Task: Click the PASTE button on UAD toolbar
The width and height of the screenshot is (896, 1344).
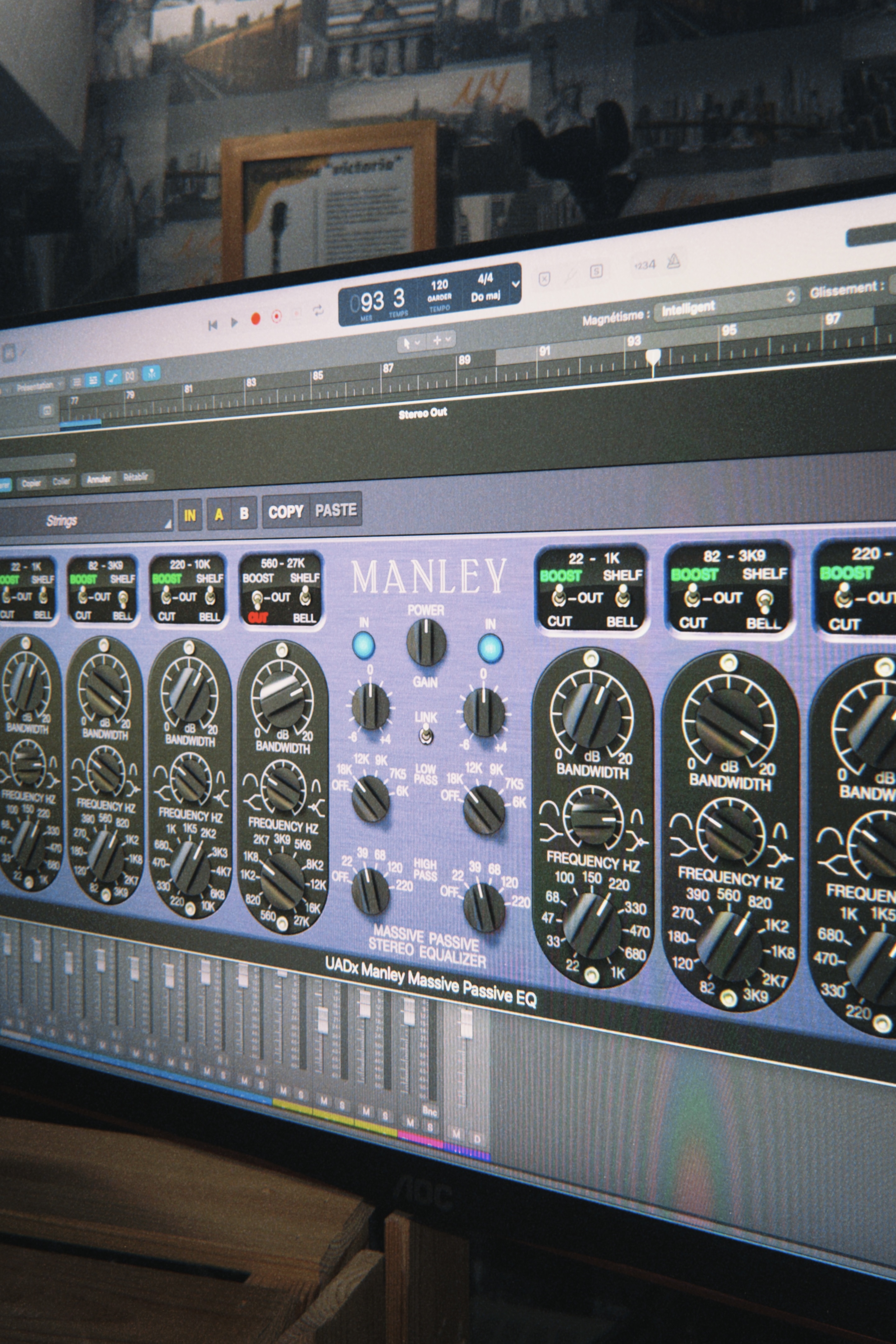Action: point(336,509)
